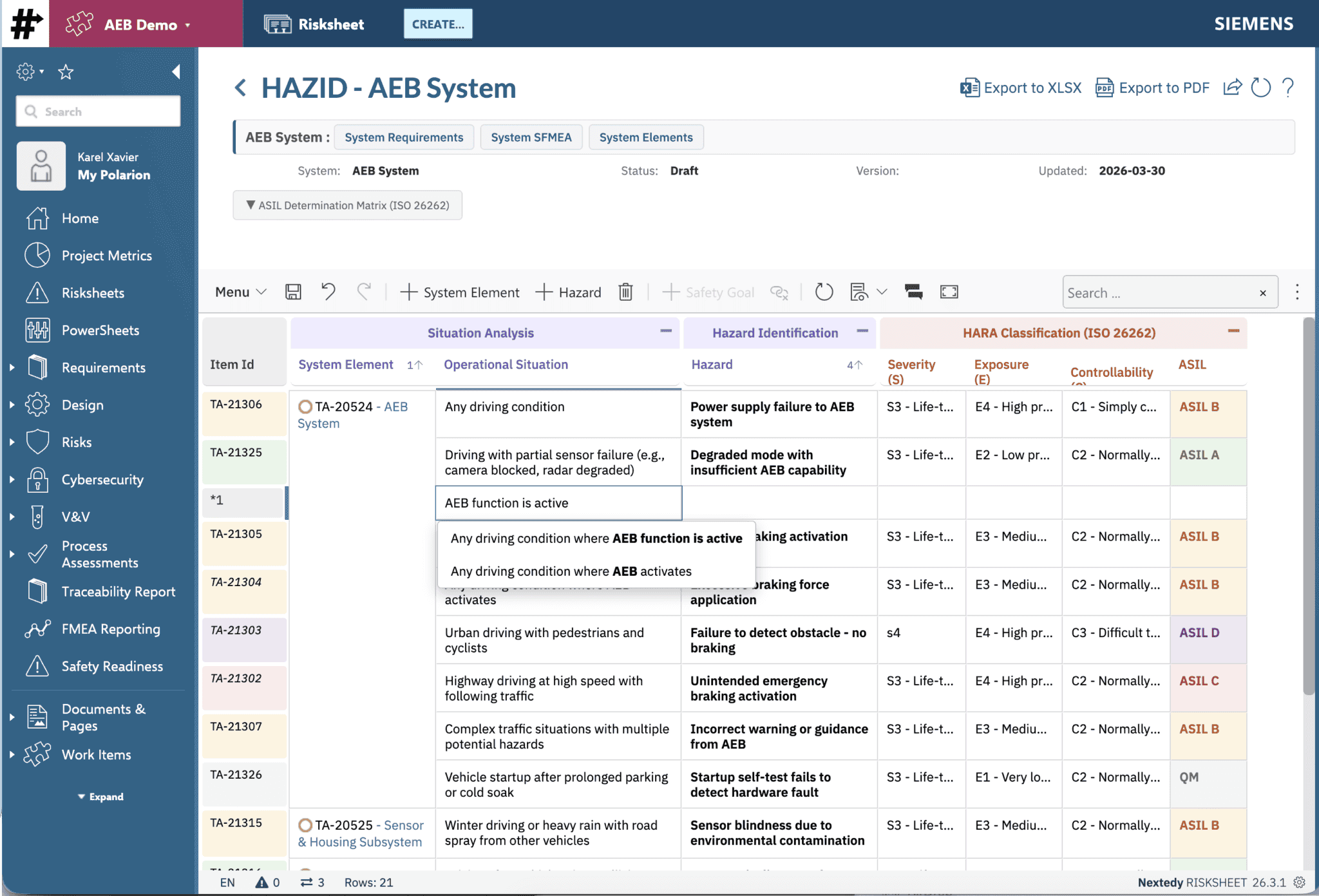The width and height of the screenshot is (1319, 896).
Task: Open TA-20524 AEB System link
Action: pyautogui.click(x=353, y=415)
